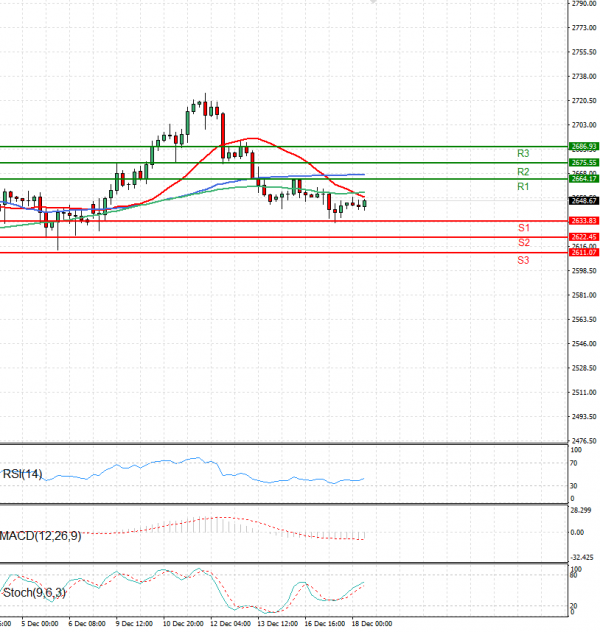600x632 pixels.
Task: Select the S2 support label
Action: tap(523, 243)
